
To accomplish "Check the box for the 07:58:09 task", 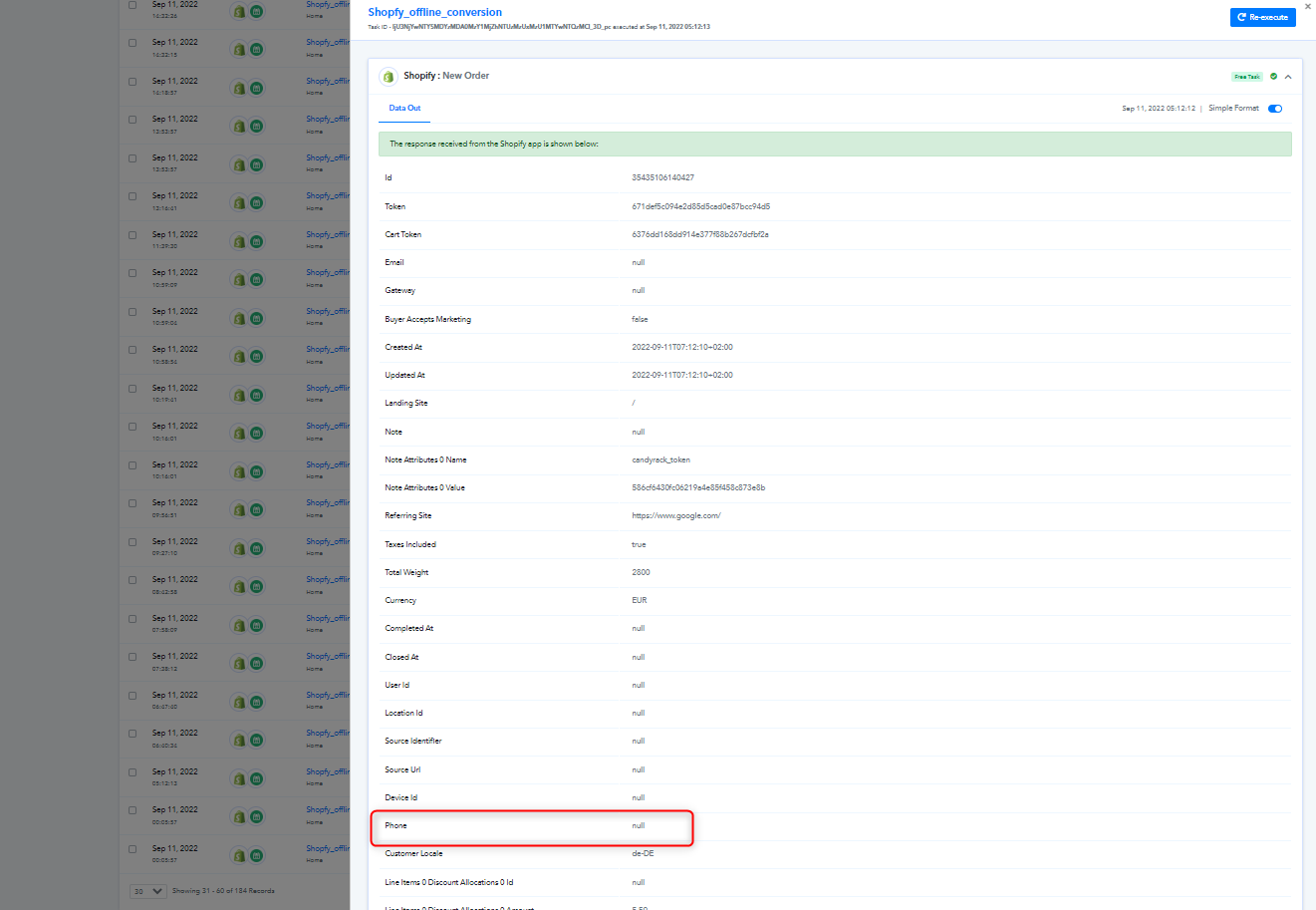I will click(132, 619).
